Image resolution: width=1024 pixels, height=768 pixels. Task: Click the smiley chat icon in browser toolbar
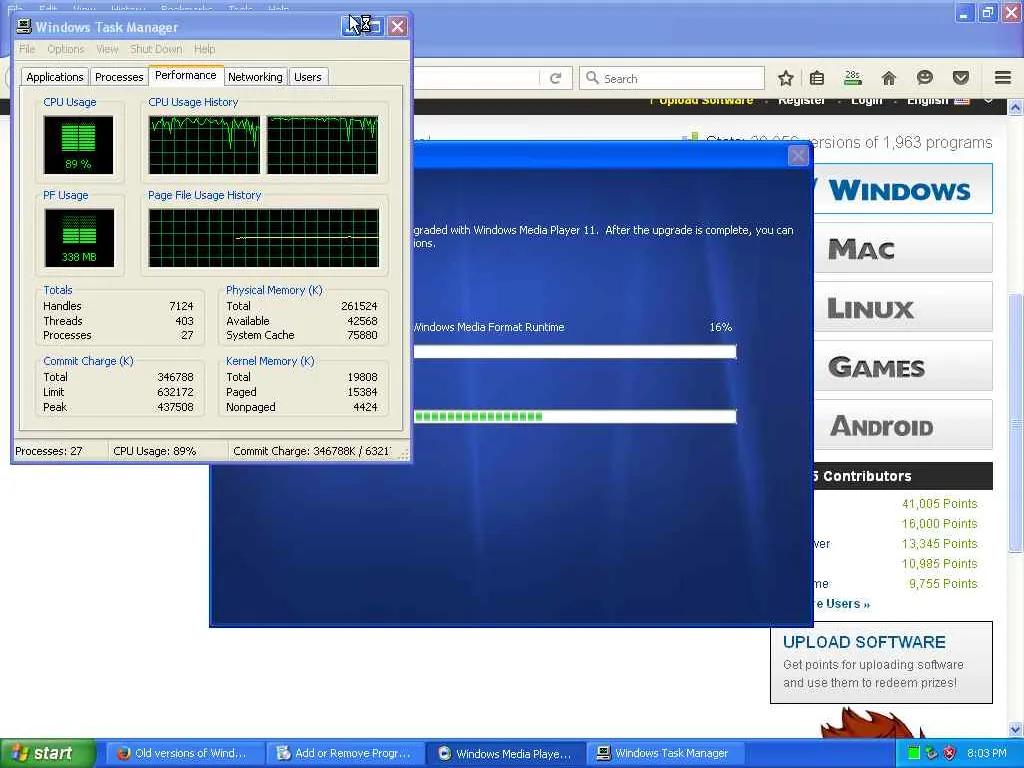pos(925,78)
